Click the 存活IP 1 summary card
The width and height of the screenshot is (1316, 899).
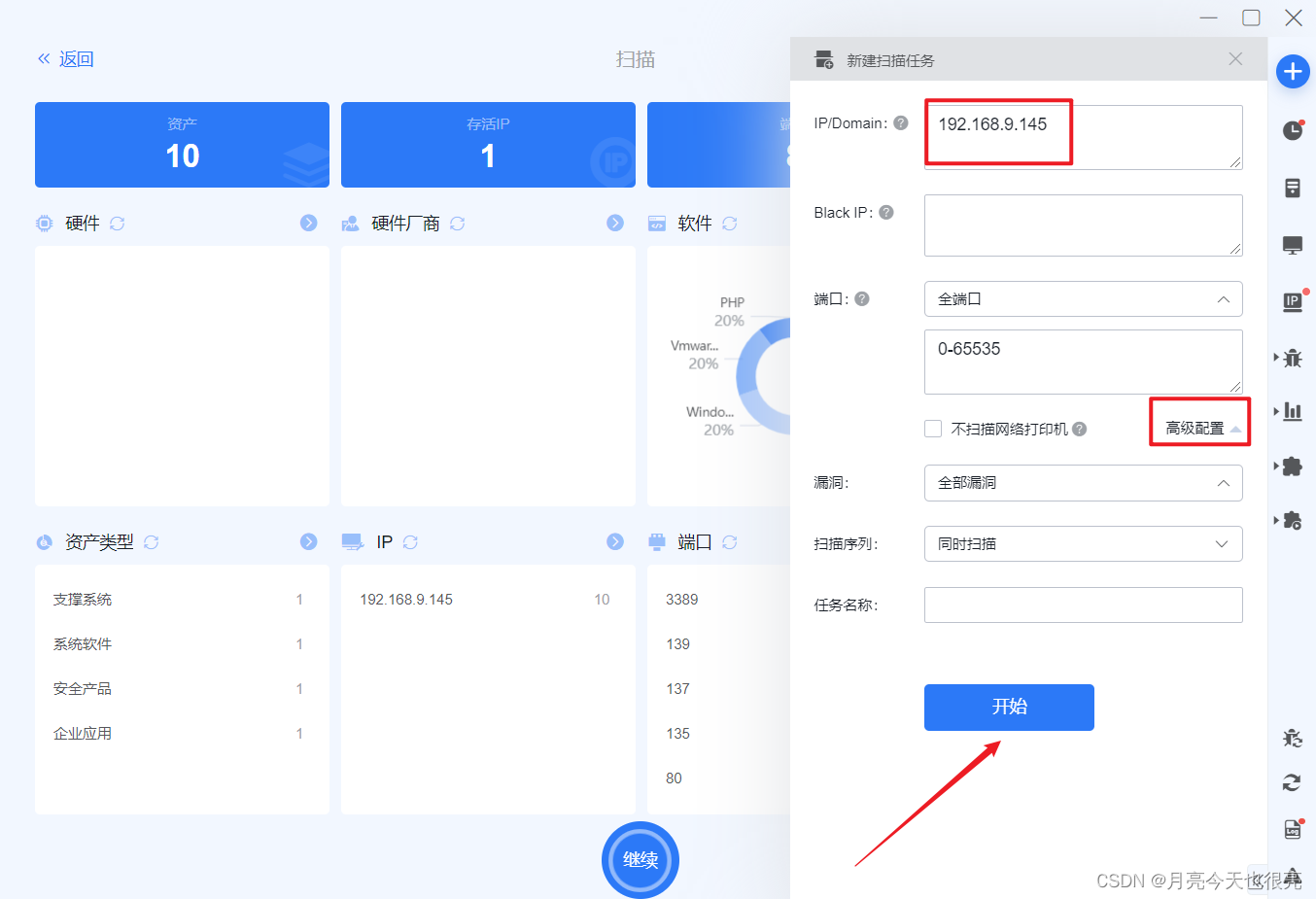tap(488, 145)
